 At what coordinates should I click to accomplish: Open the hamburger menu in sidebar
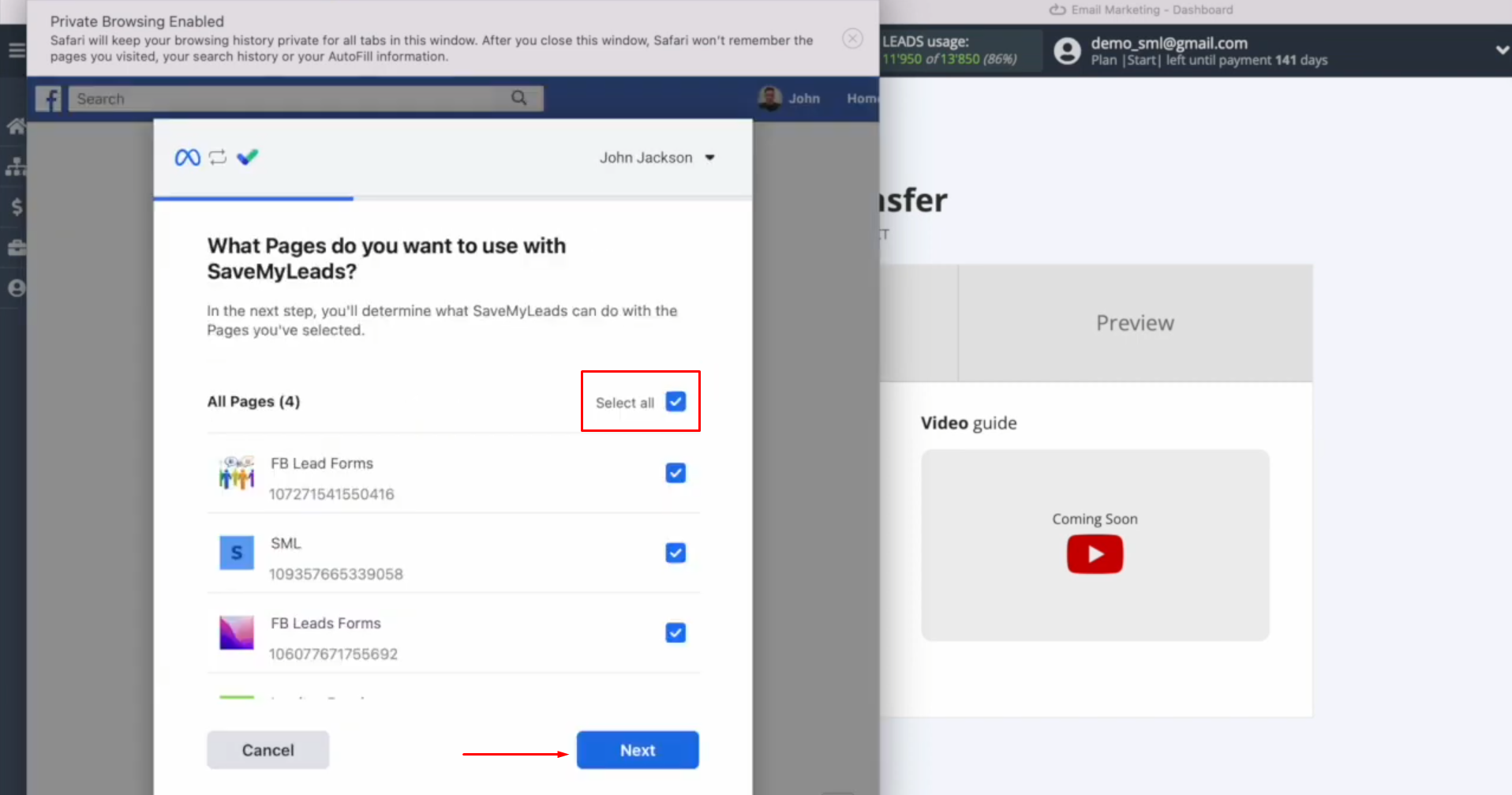click(x=17, y=51)
